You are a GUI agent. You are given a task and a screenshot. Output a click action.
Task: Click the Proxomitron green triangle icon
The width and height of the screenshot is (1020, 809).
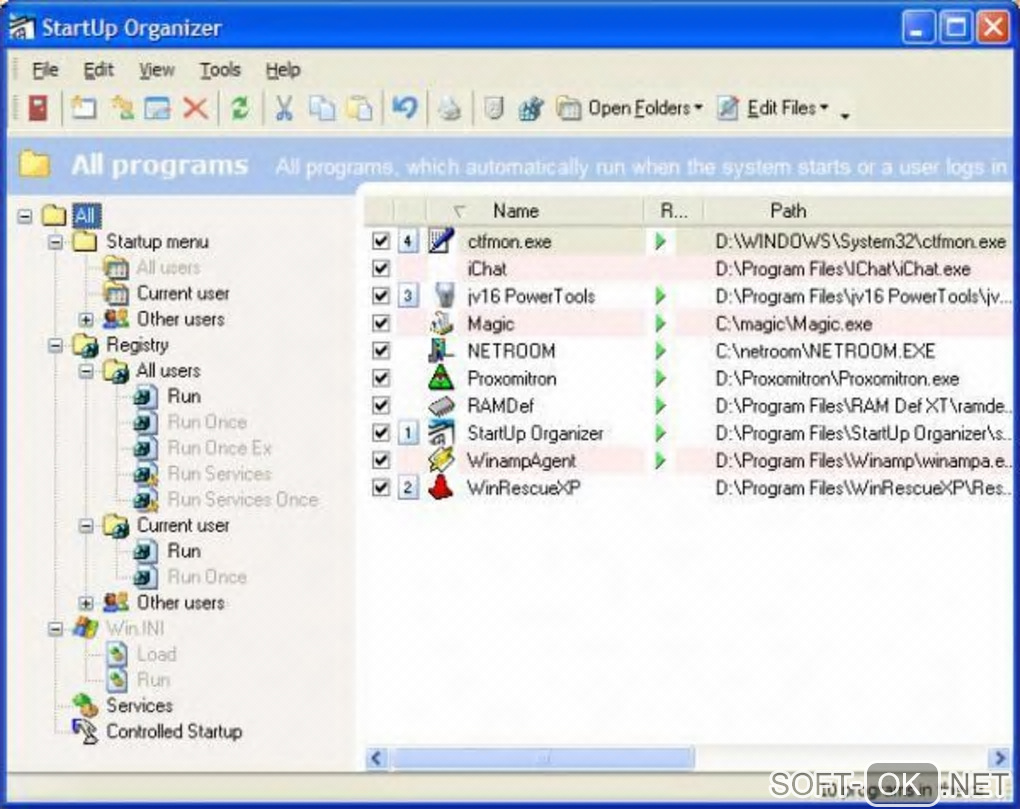point(442,378)
